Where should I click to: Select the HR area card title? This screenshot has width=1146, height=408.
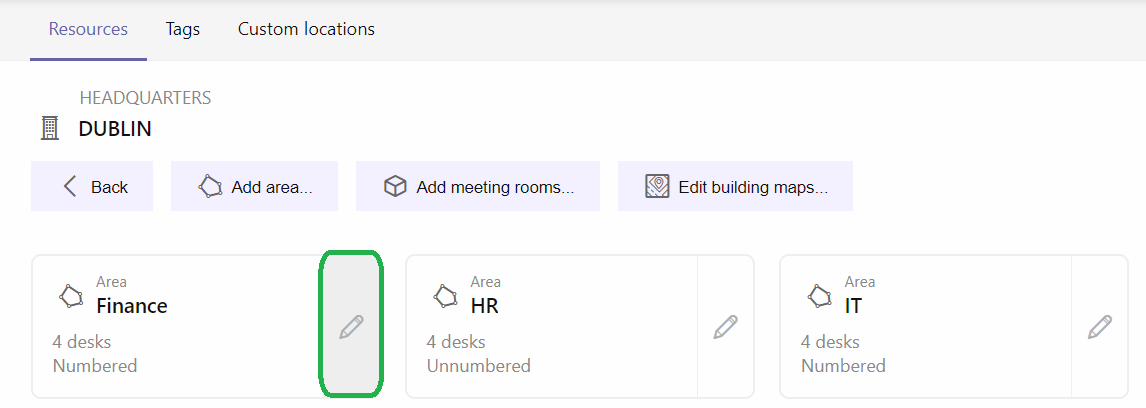485,306
